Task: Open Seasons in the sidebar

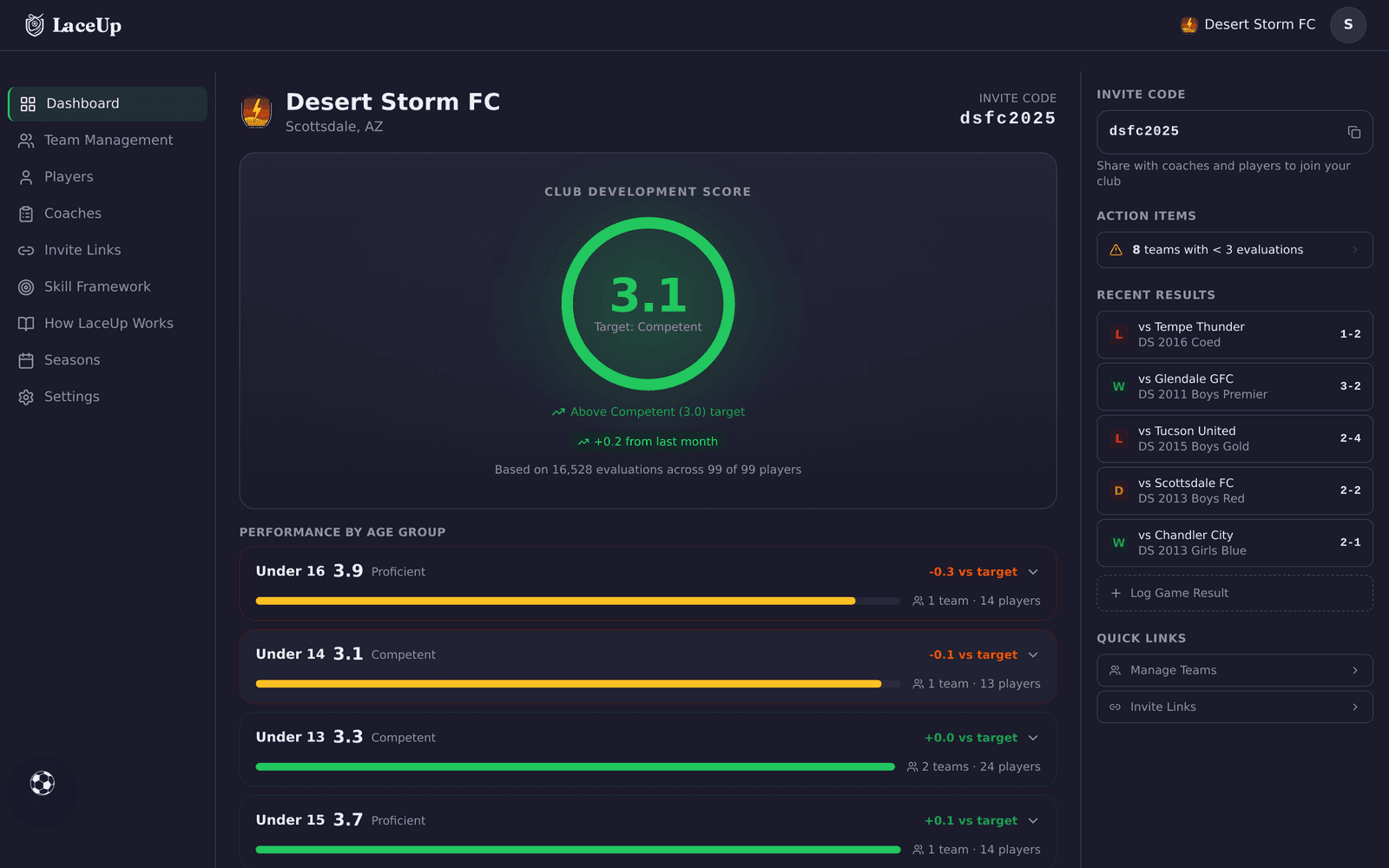Action: [108, 360]
